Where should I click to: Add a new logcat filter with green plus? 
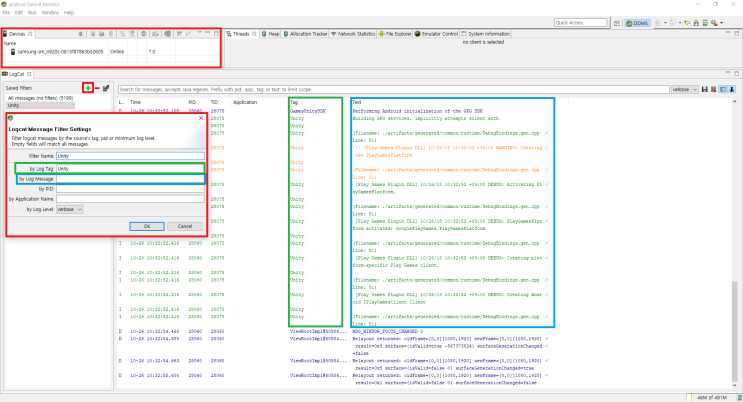(x=88, y=88)
